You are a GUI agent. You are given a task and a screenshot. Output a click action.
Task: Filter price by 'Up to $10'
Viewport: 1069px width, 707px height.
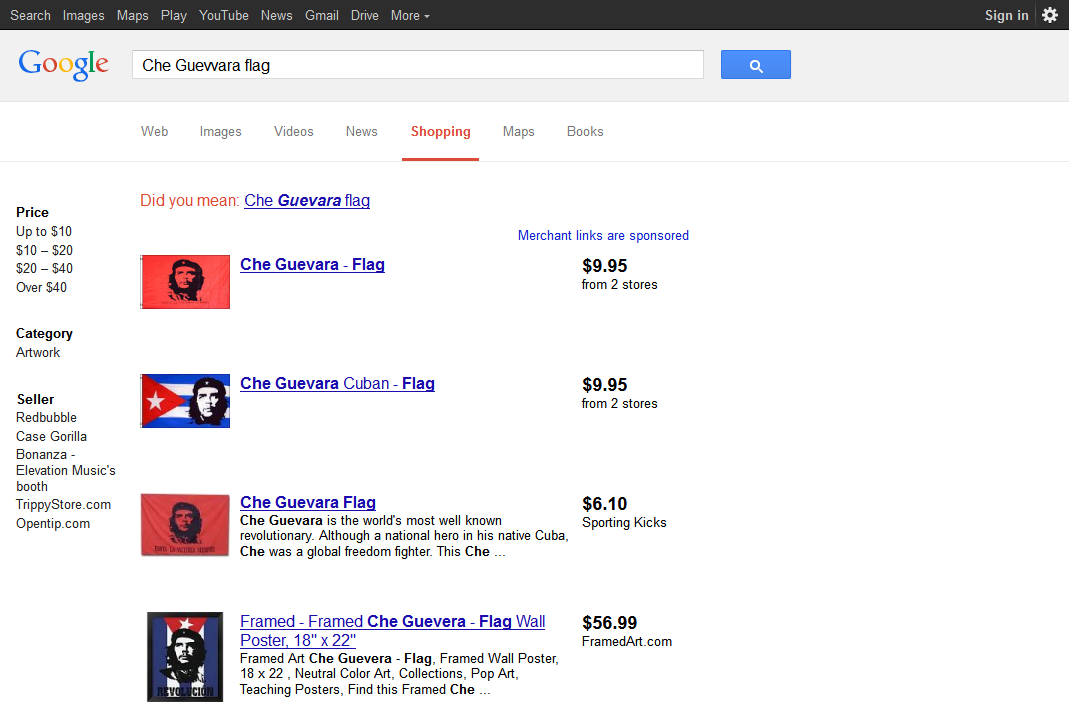click(44, 232)
